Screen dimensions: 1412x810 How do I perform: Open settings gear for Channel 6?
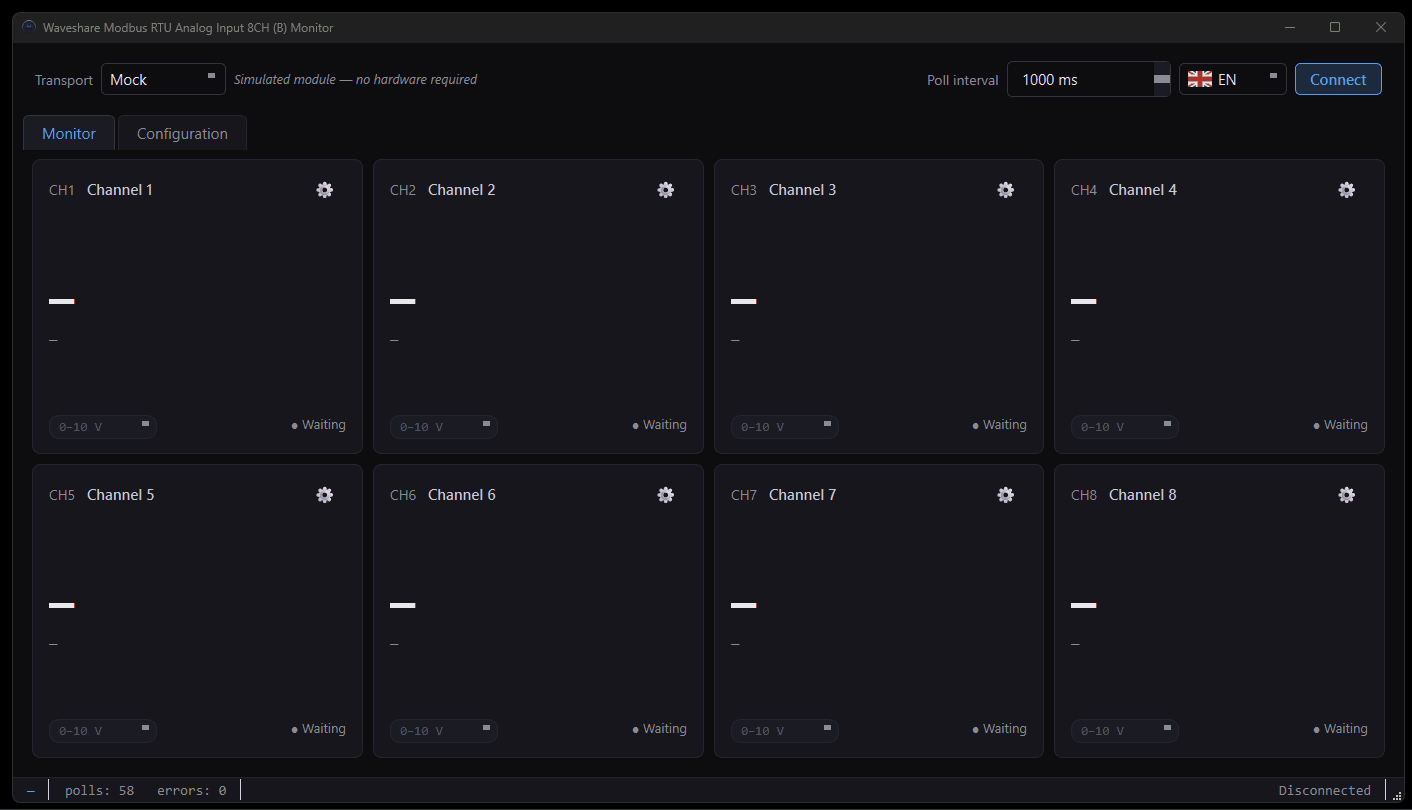click(666, 495)
